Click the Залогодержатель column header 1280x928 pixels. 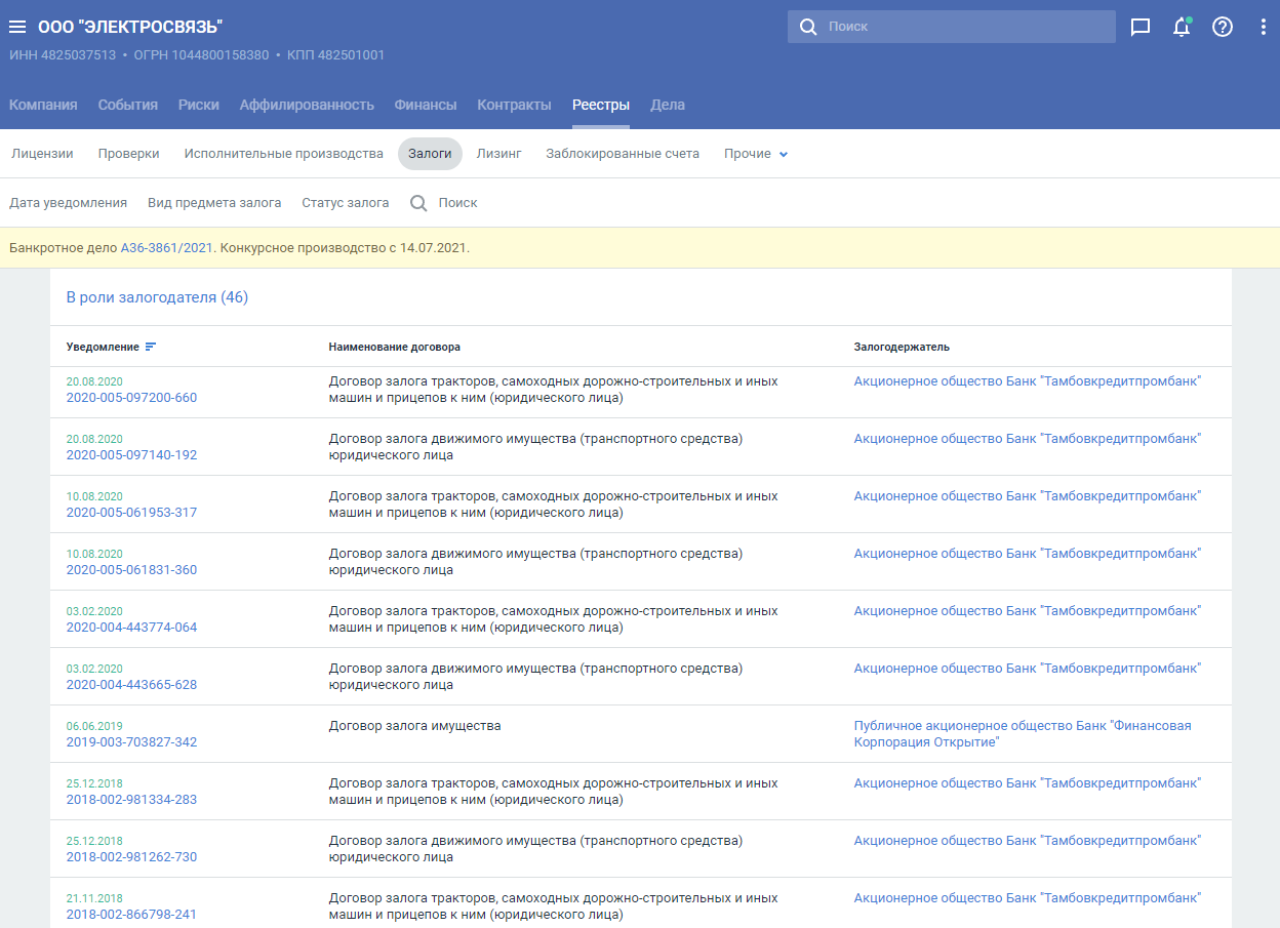902,347
